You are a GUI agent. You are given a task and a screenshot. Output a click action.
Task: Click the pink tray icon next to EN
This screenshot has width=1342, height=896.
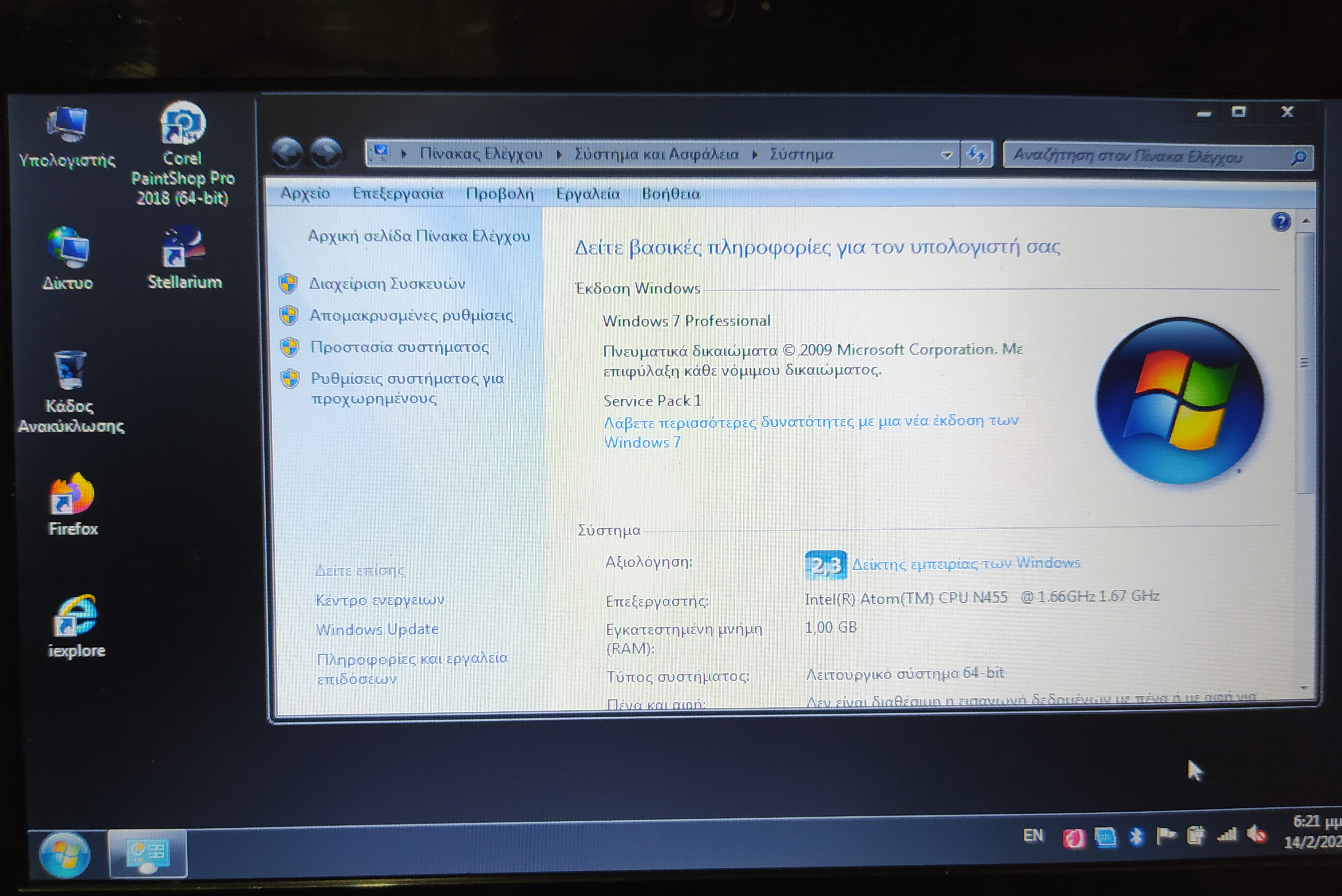tap(1074, 838)
